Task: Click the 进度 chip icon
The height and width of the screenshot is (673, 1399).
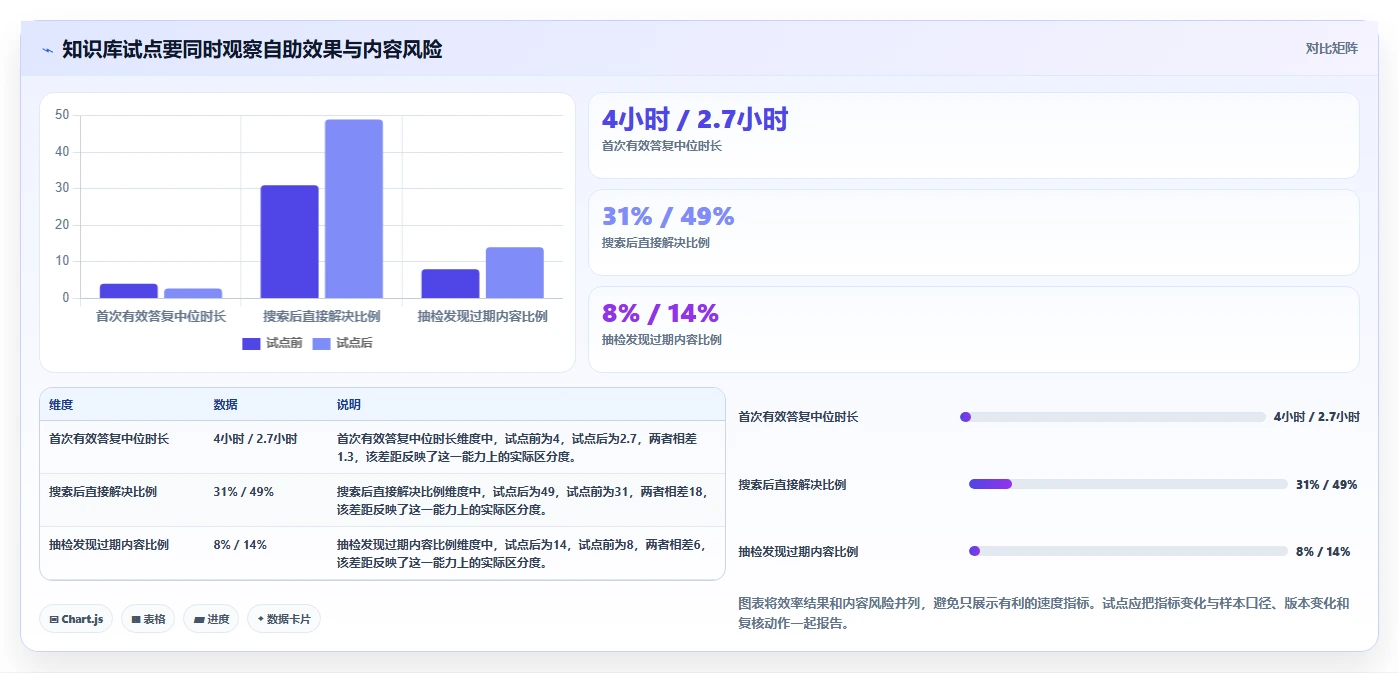Action: point(199,619)
